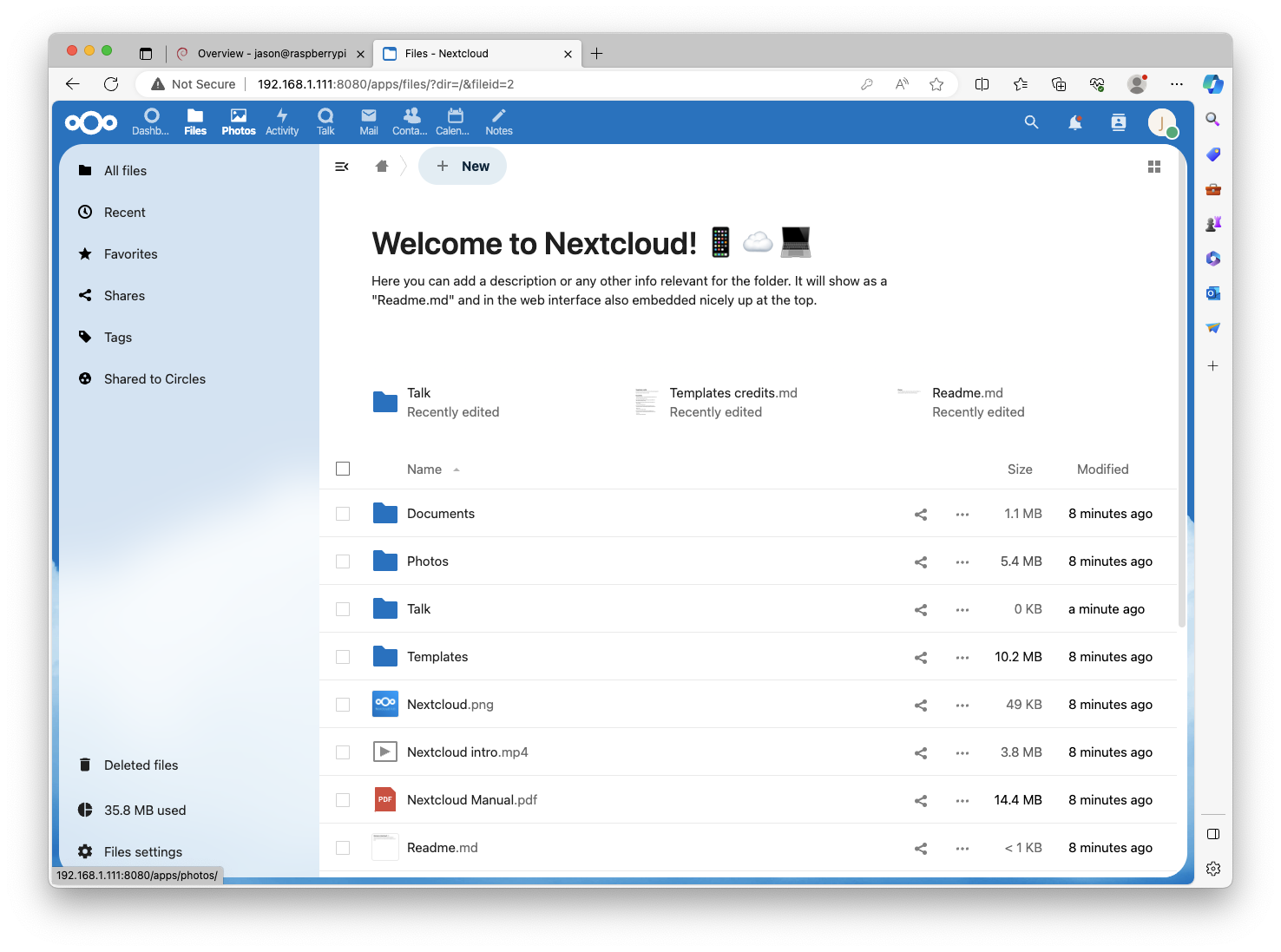Open the notifications bell
Viewport: 1281px width, 952px height.
[x=1074, y=122]
